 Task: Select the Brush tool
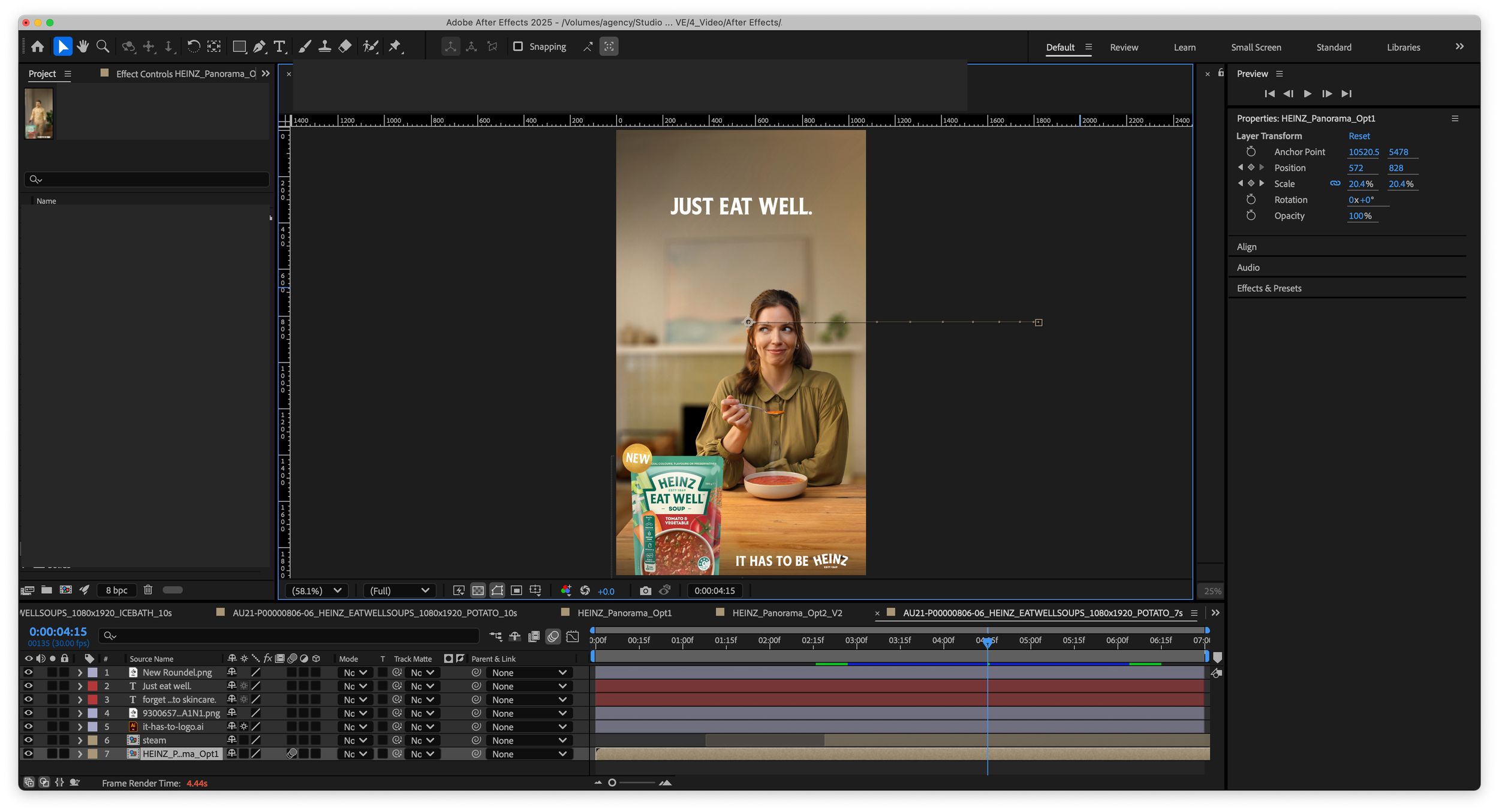tap(305, 46)
